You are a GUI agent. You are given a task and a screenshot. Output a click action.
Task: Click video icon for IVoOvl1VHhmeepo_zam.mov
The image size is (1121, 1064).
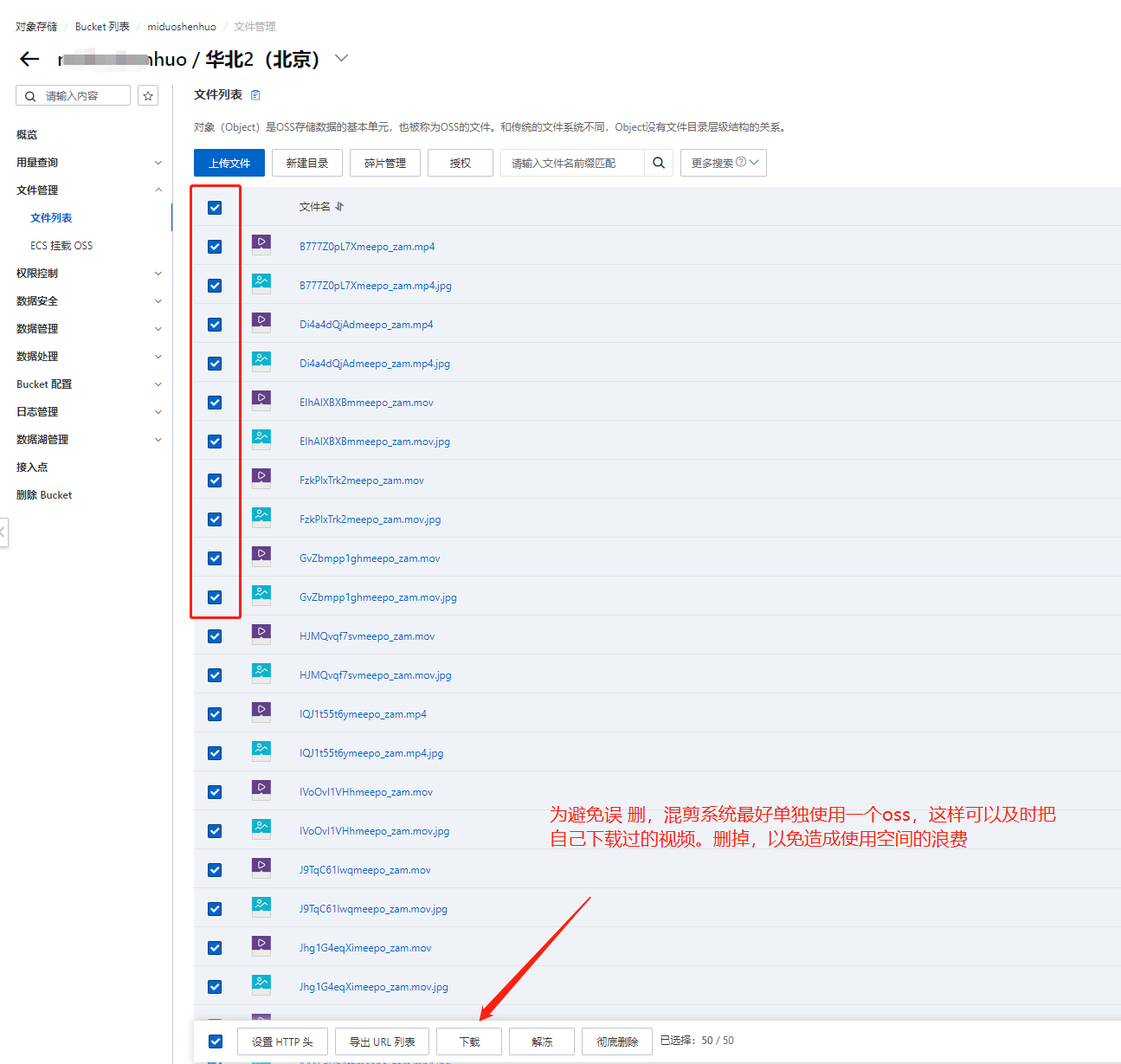click(x=261, y=790)
